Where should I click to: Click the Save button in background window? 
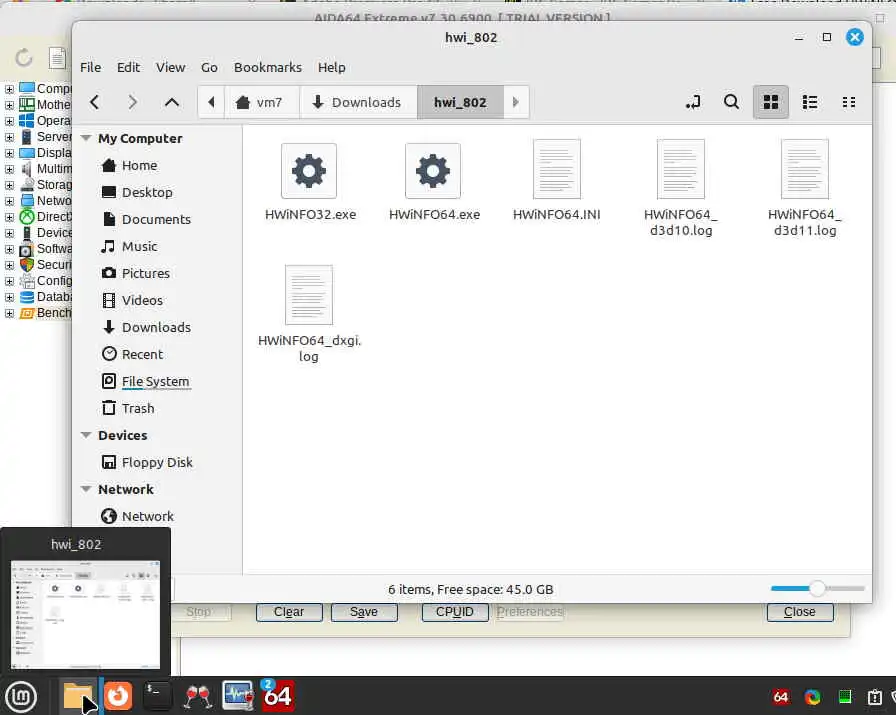[x=364, y=612]
